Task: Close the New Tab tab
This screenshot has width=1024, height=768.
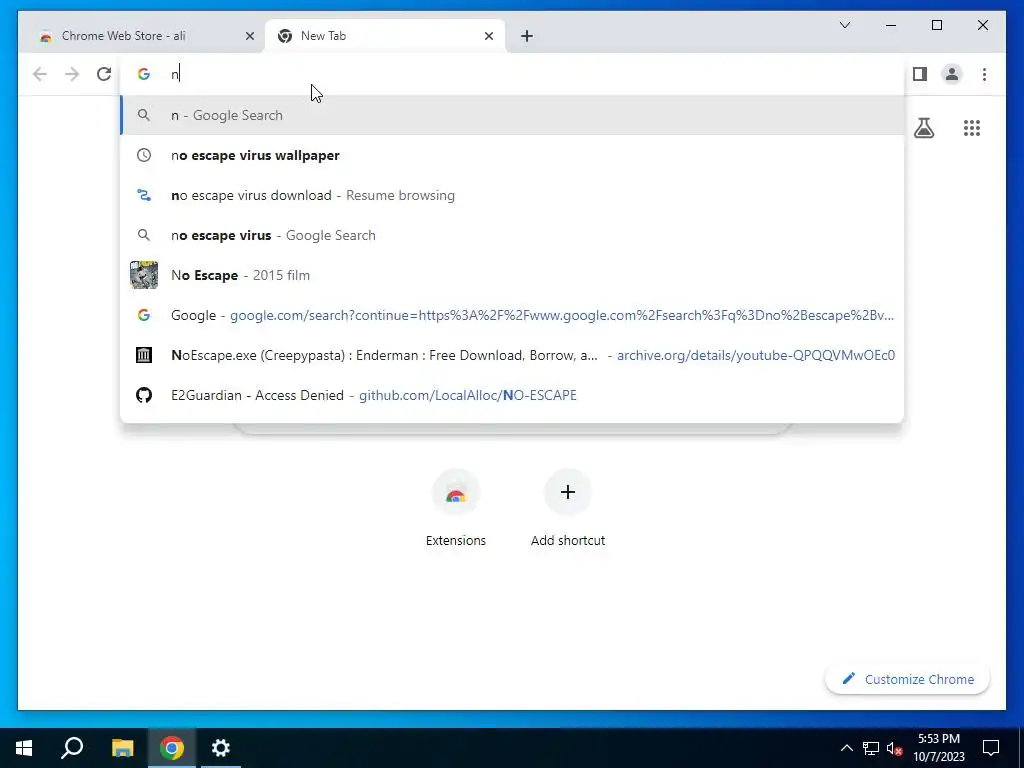Action: (x=488, y=36)
